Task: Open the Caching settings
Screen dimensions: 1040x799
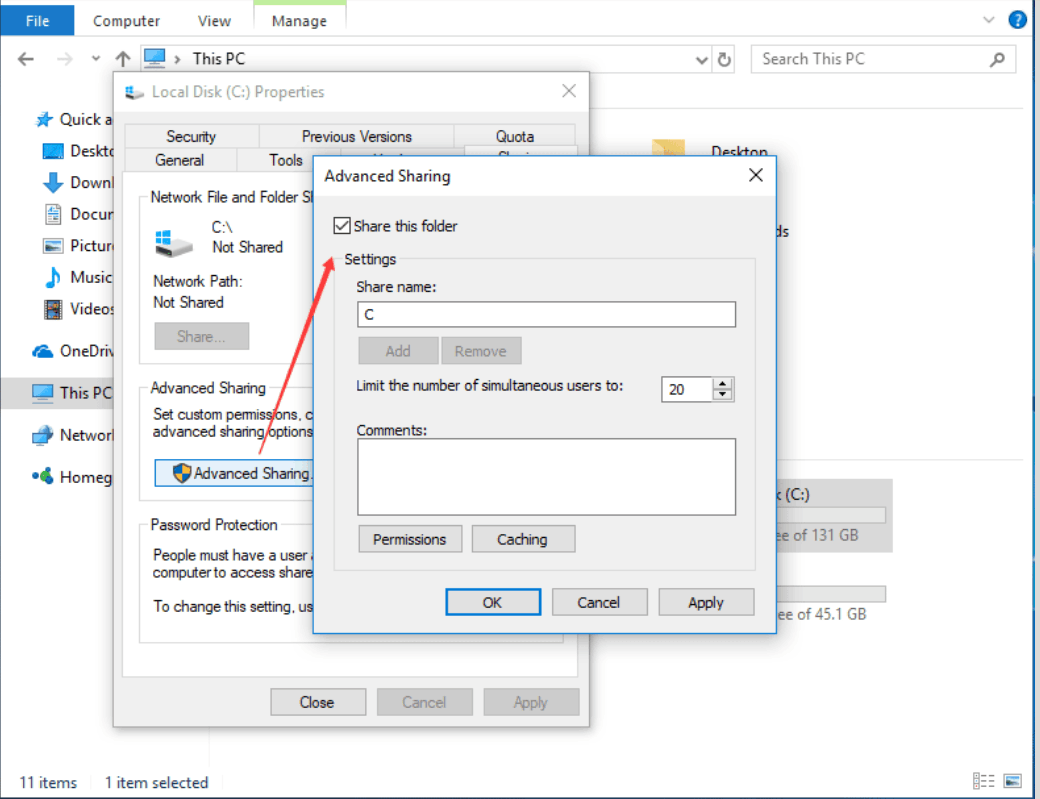Action: point(523,539)
